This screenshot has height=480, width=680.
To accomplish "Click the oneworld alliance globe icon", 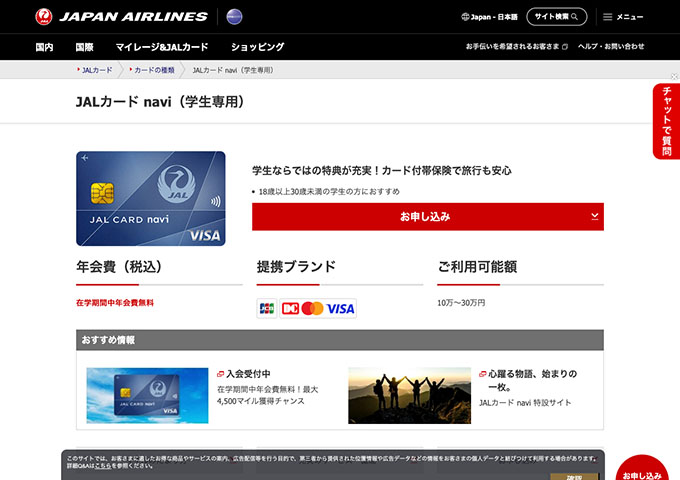I will coord(234,16).
